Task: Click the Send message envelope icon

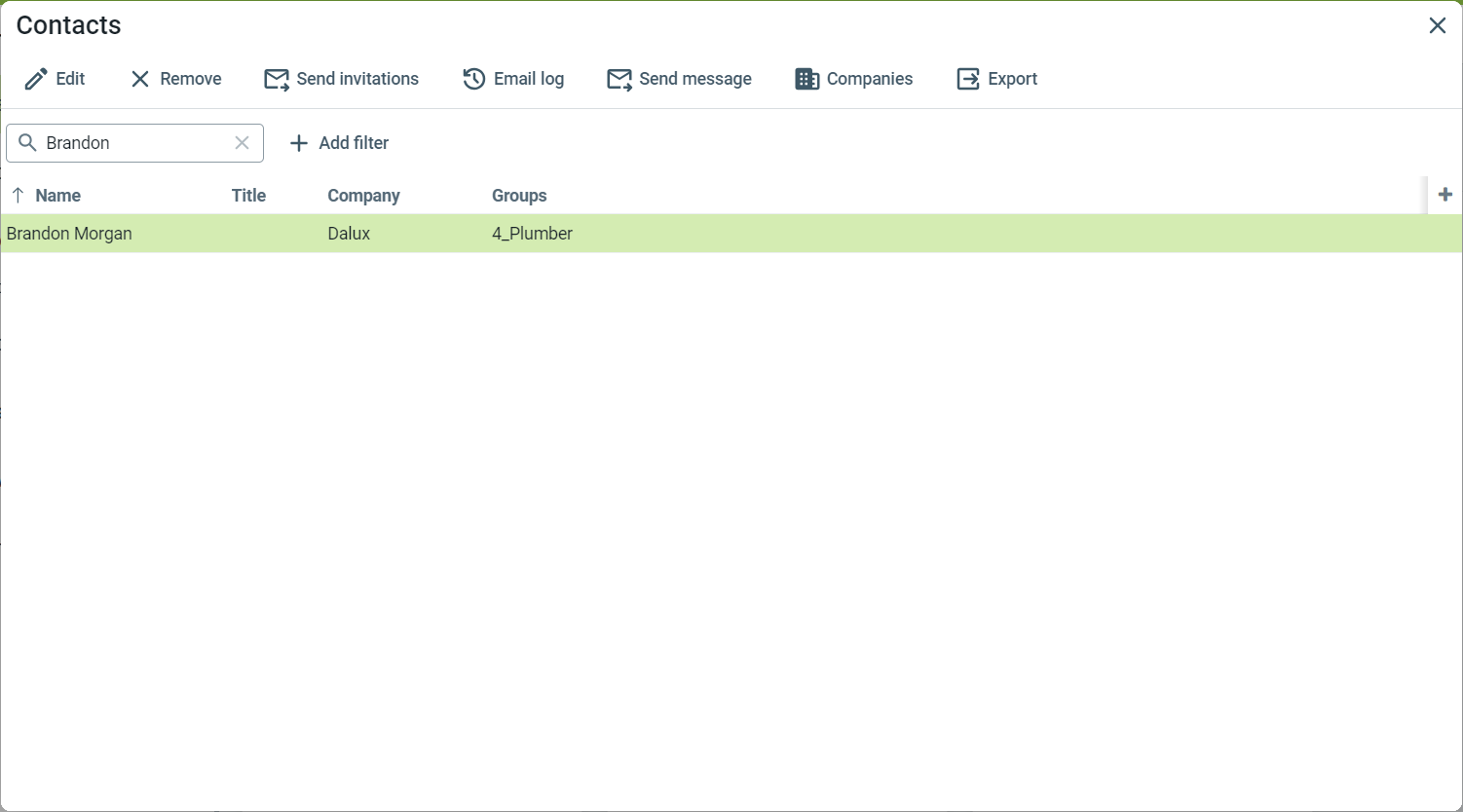Action: [x=619, y=80]
